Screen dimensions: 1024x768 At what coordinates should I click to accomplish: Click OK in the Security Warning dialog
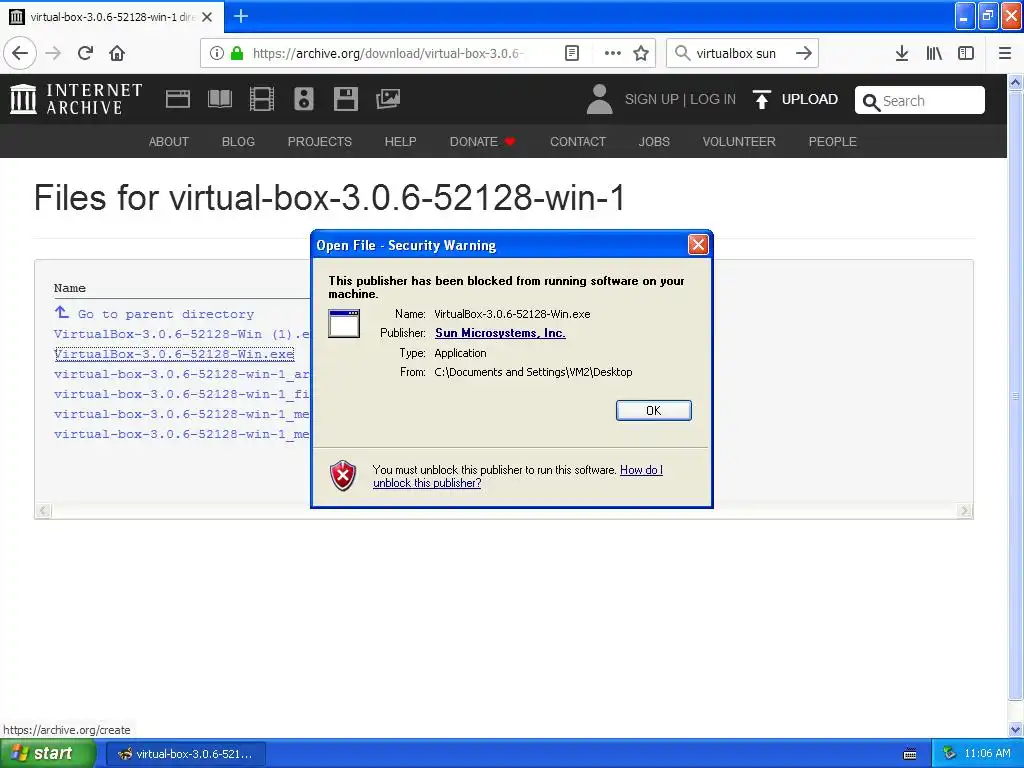pos(654,410)
